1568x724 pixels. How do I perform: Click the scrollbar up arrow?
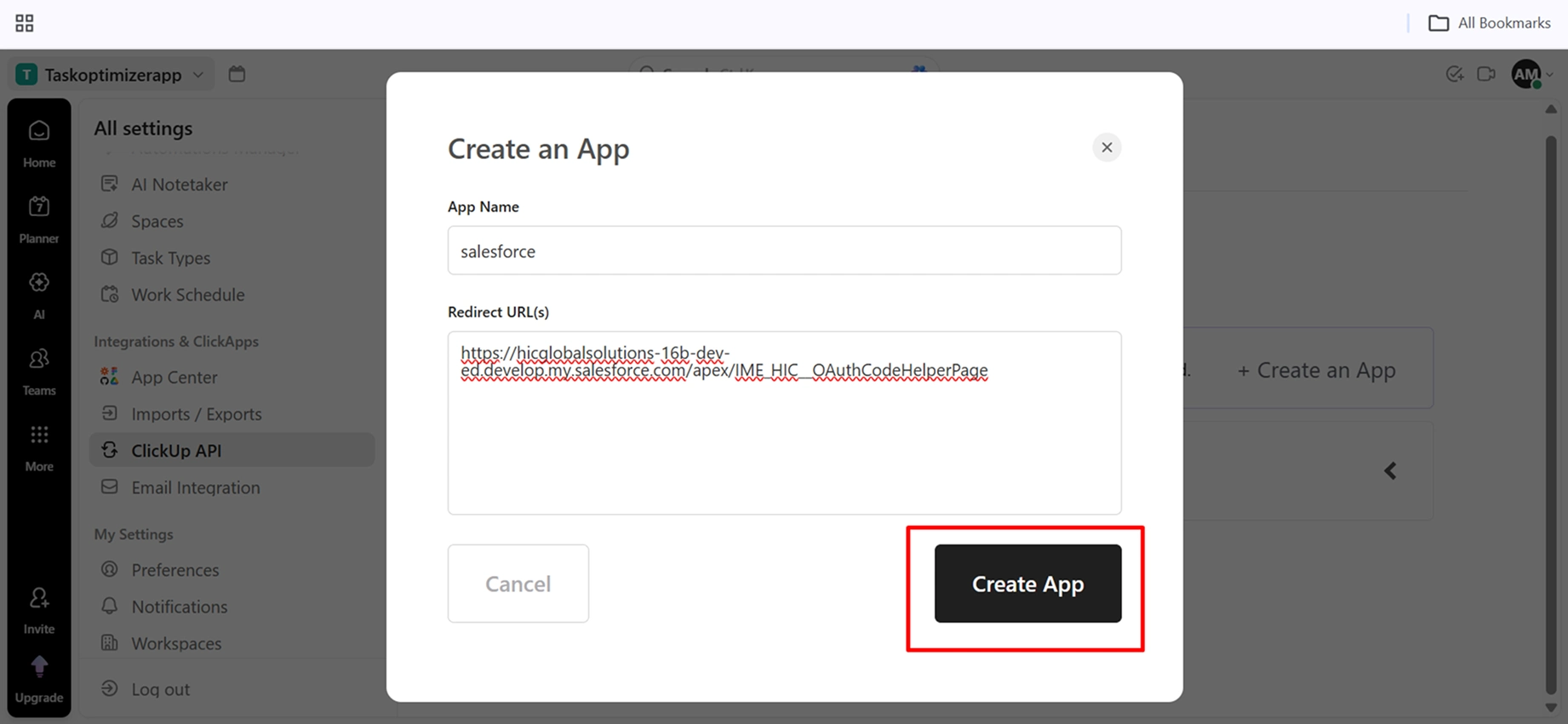(1551, 110)
